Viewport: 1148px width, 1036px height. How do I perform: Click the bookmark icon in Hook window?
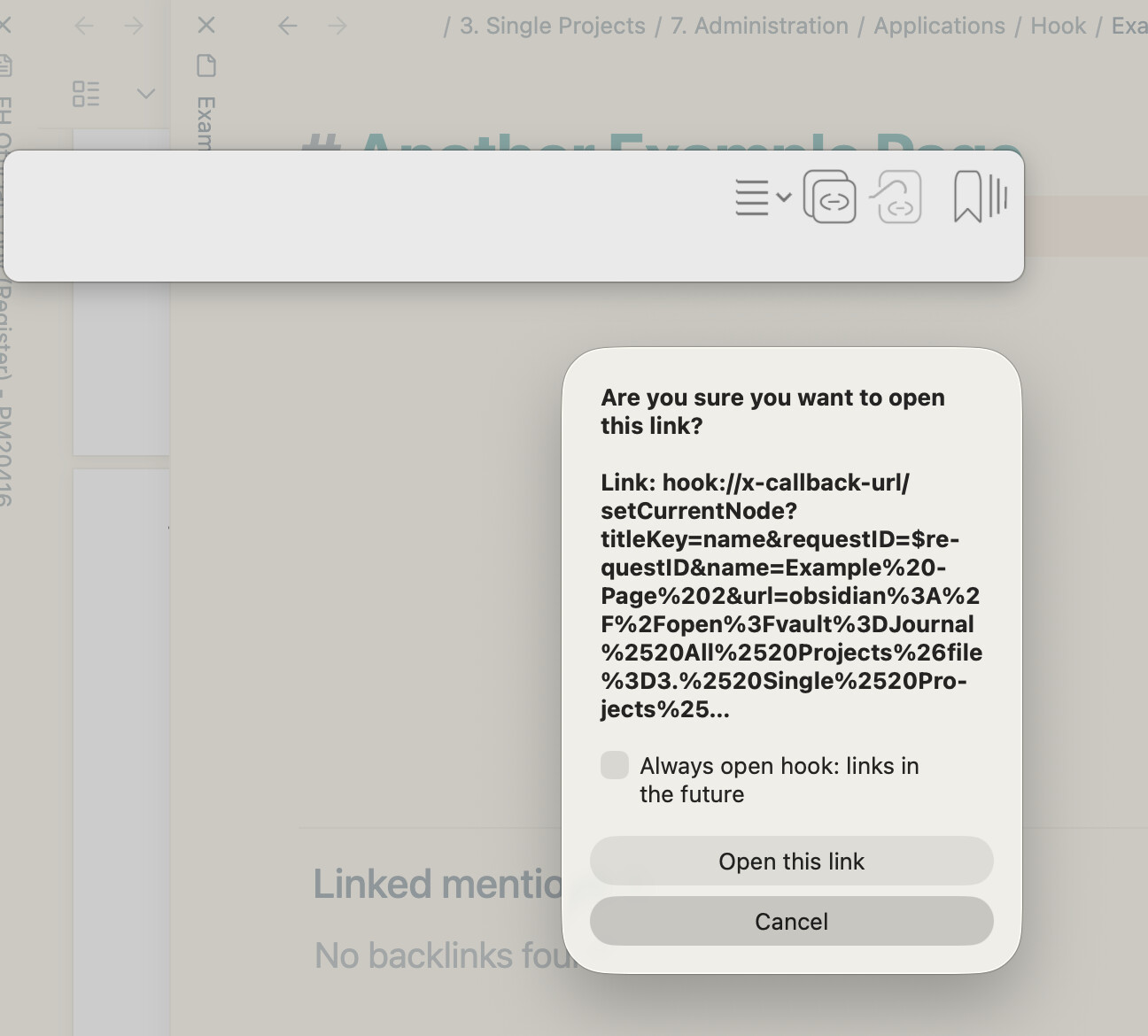click(967, 197)
